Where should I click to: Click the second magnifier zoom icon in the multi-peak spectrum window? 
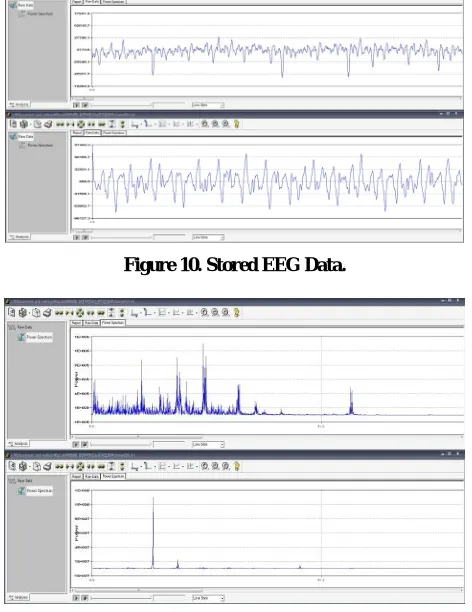[215, 313]
